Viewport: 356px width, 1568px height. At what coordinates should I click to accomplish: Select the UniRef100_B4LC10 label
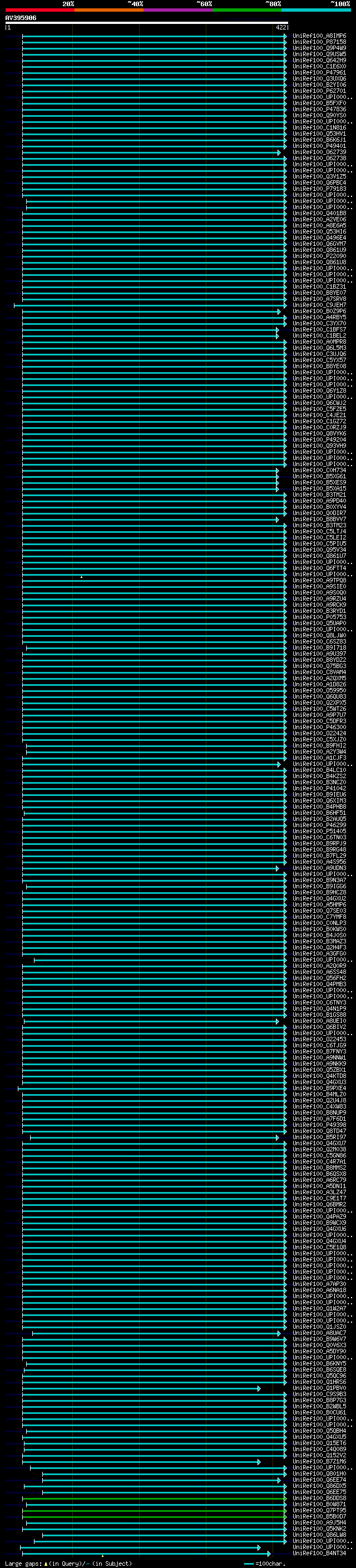[x=319, y=770]
